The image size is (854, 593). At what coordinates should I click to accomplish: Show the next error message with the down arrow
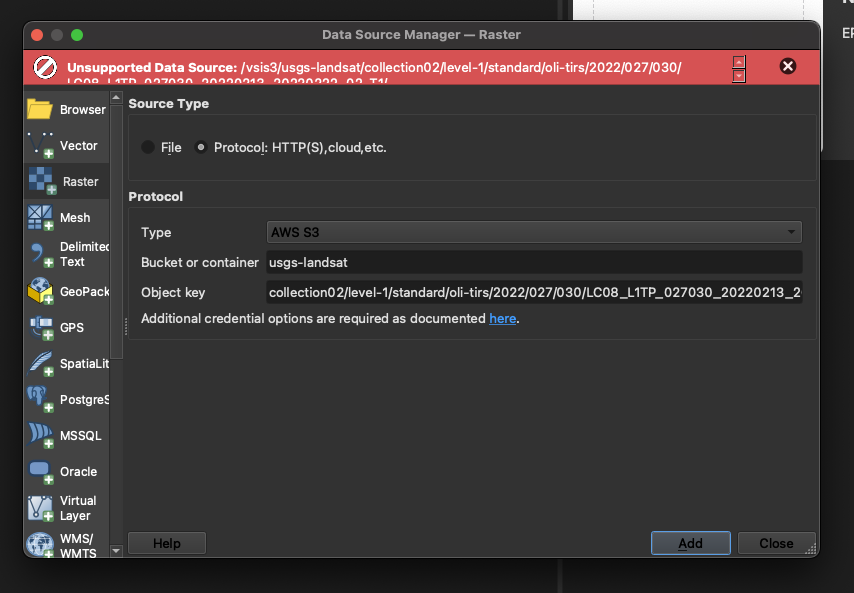739,75
